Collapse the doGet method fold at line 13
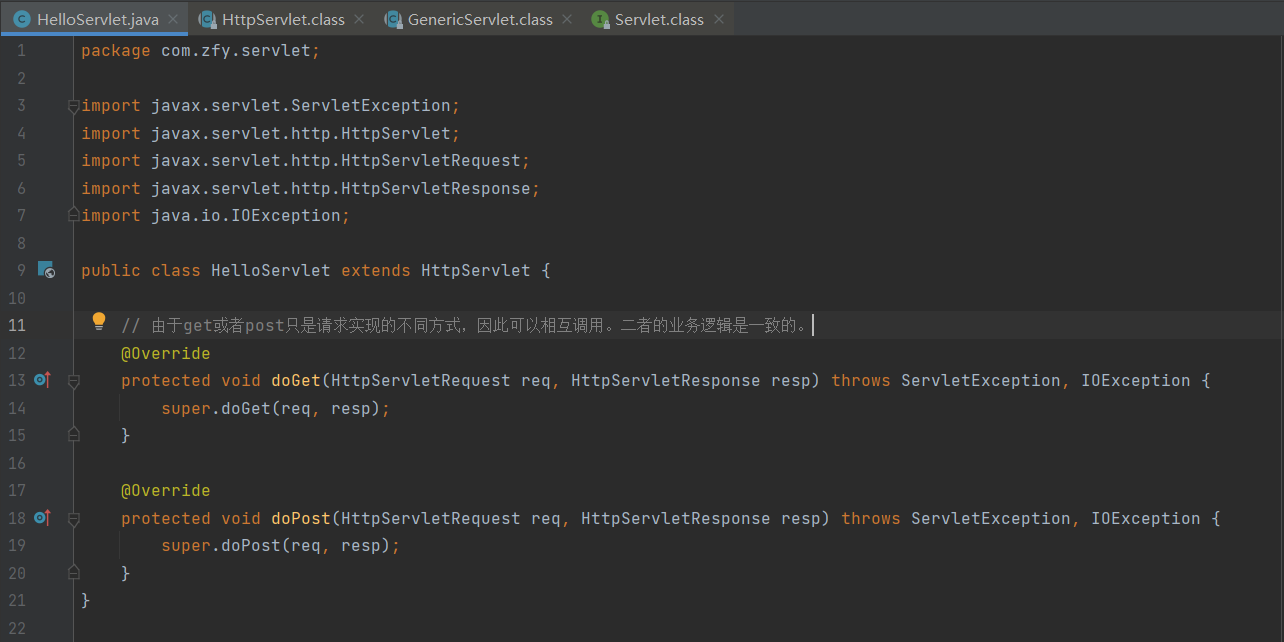Viewport: 1284px width, 642px height. 73,381
